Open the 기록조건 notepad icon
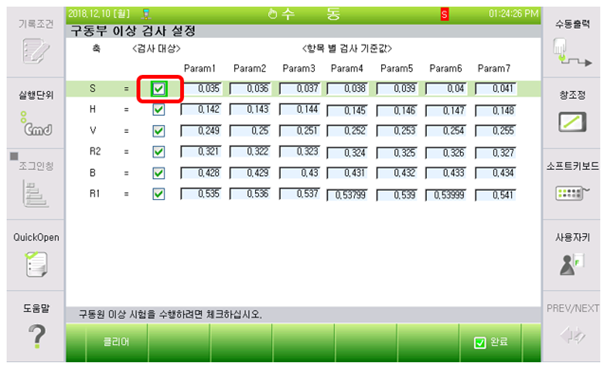 [35, 51]
